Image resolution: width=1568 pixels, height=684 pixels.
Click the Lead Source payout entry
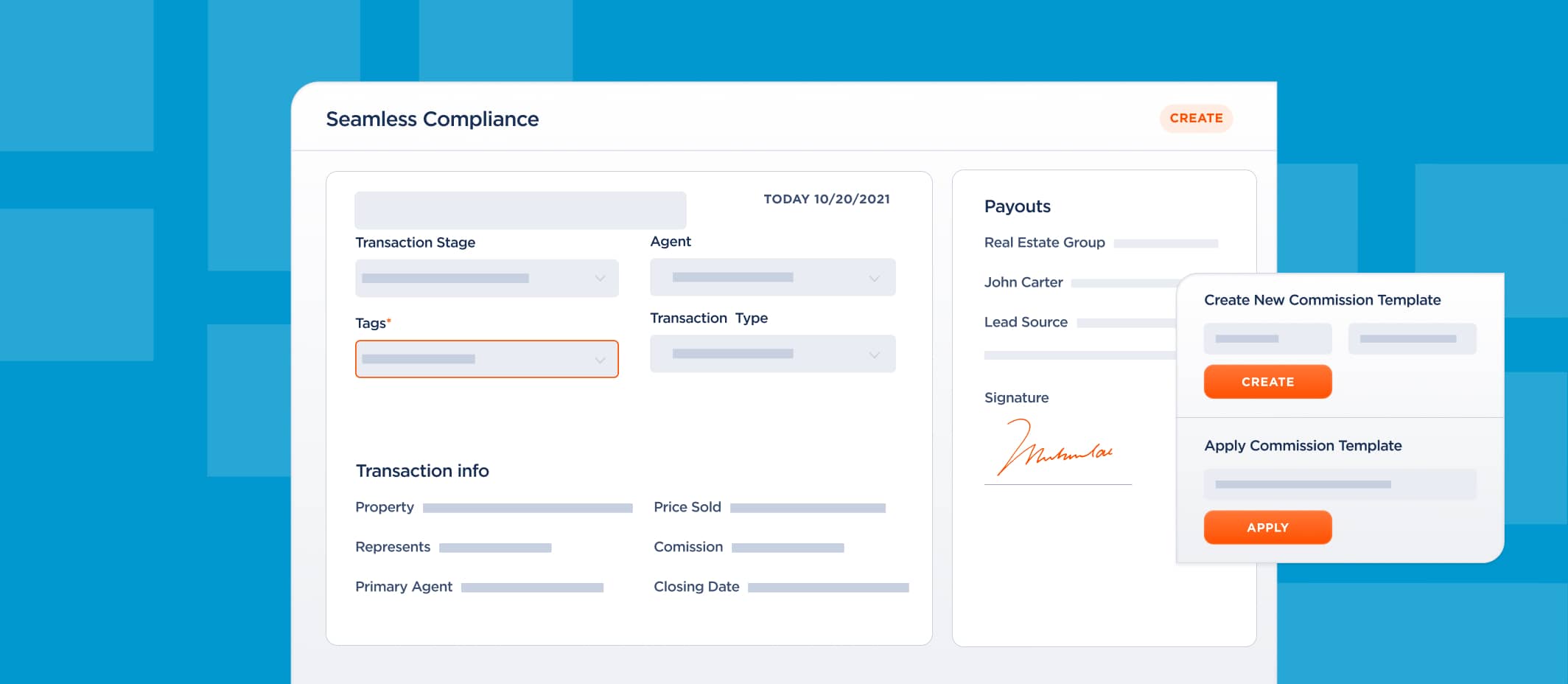pyautogui.click(x=1026, y=322)
